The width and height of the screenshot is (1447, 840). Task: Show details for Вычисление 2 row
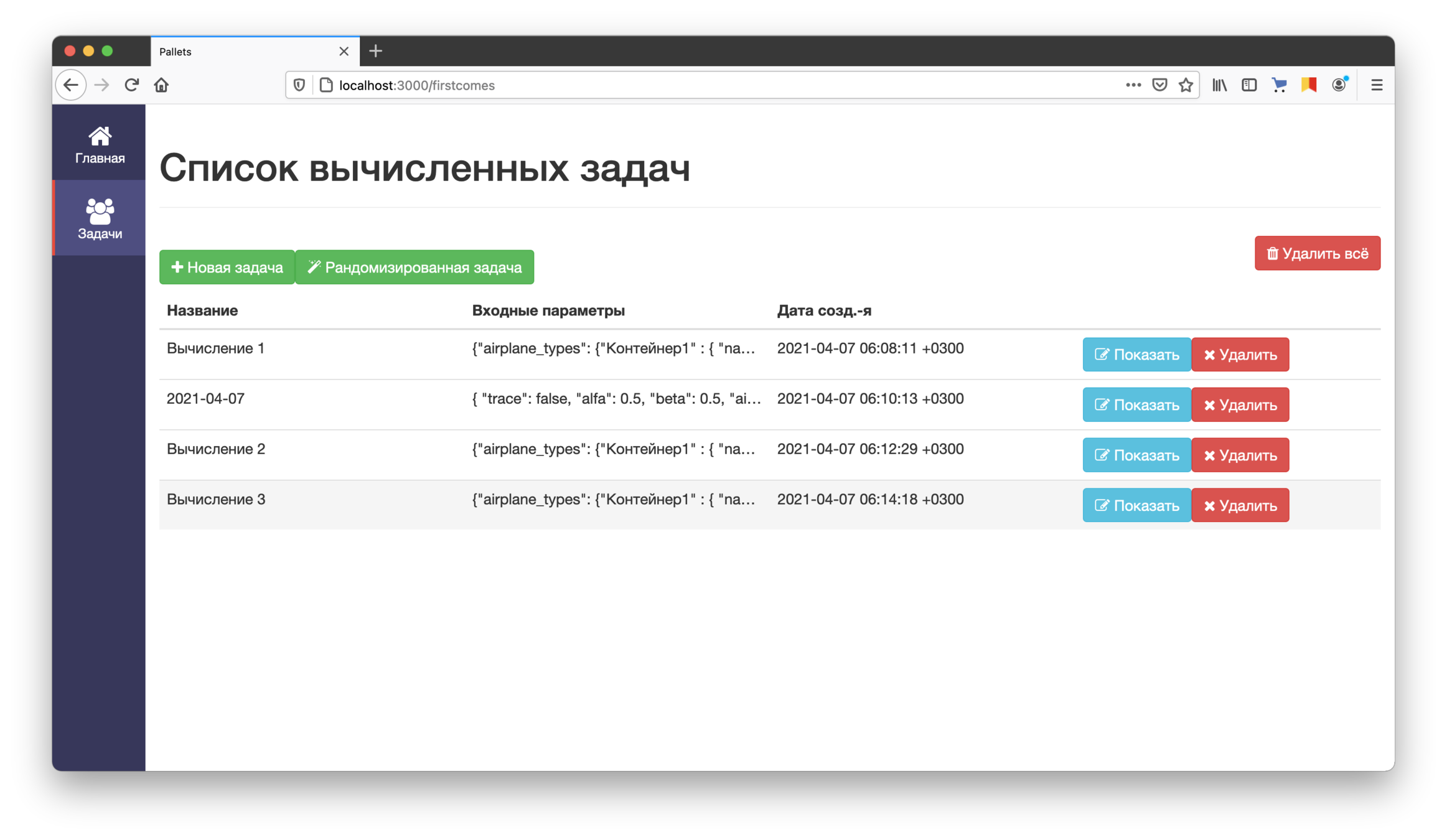(x=1136, y=455)
